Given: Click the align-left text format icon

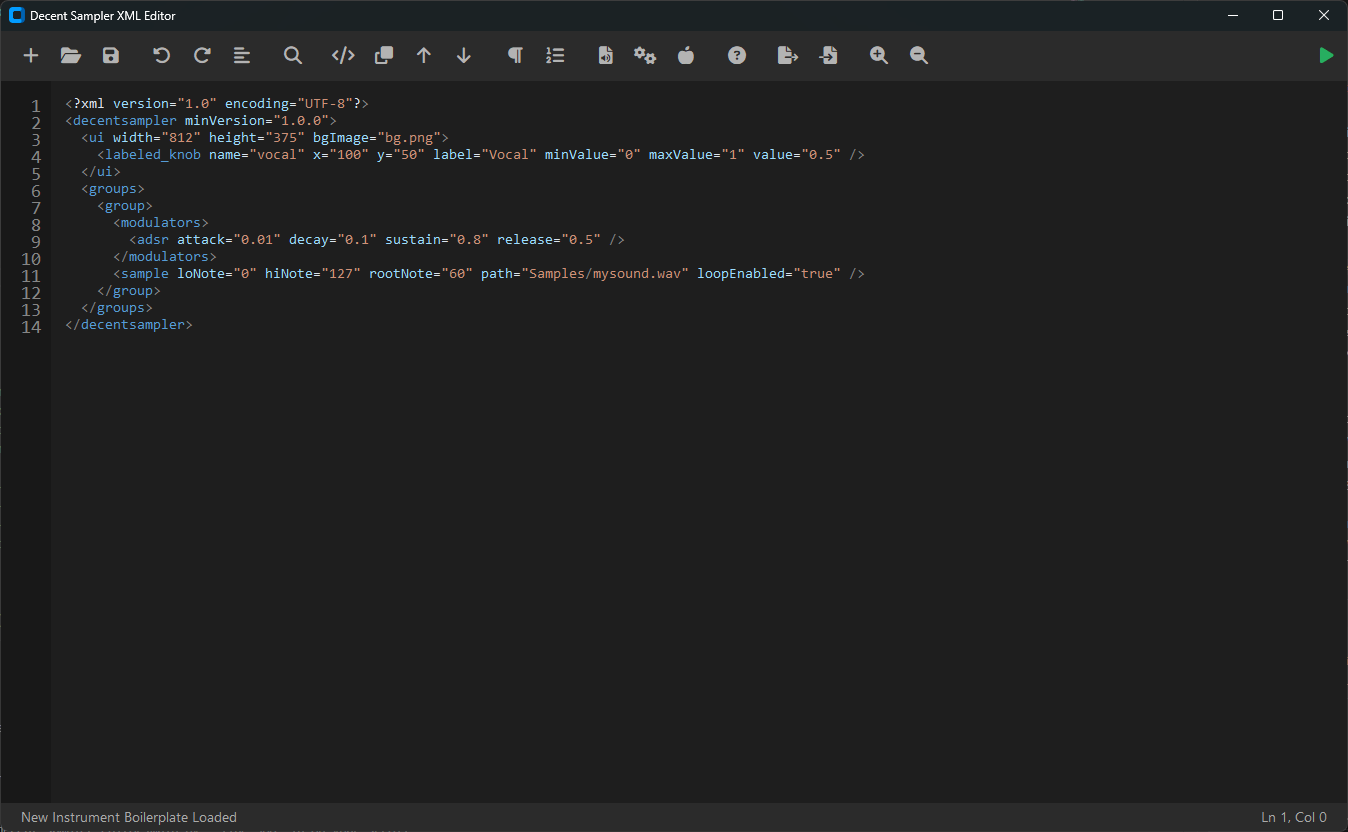Looking at the screenshot, I should pyautogui.click(x=242, y=56).
